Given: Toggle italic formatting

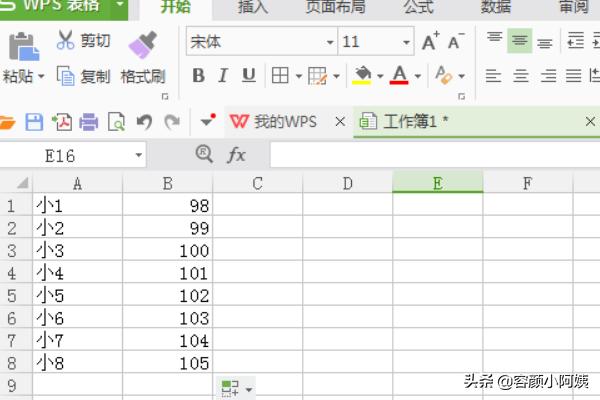Looking at the screenshot, I should tap(223, 75).
